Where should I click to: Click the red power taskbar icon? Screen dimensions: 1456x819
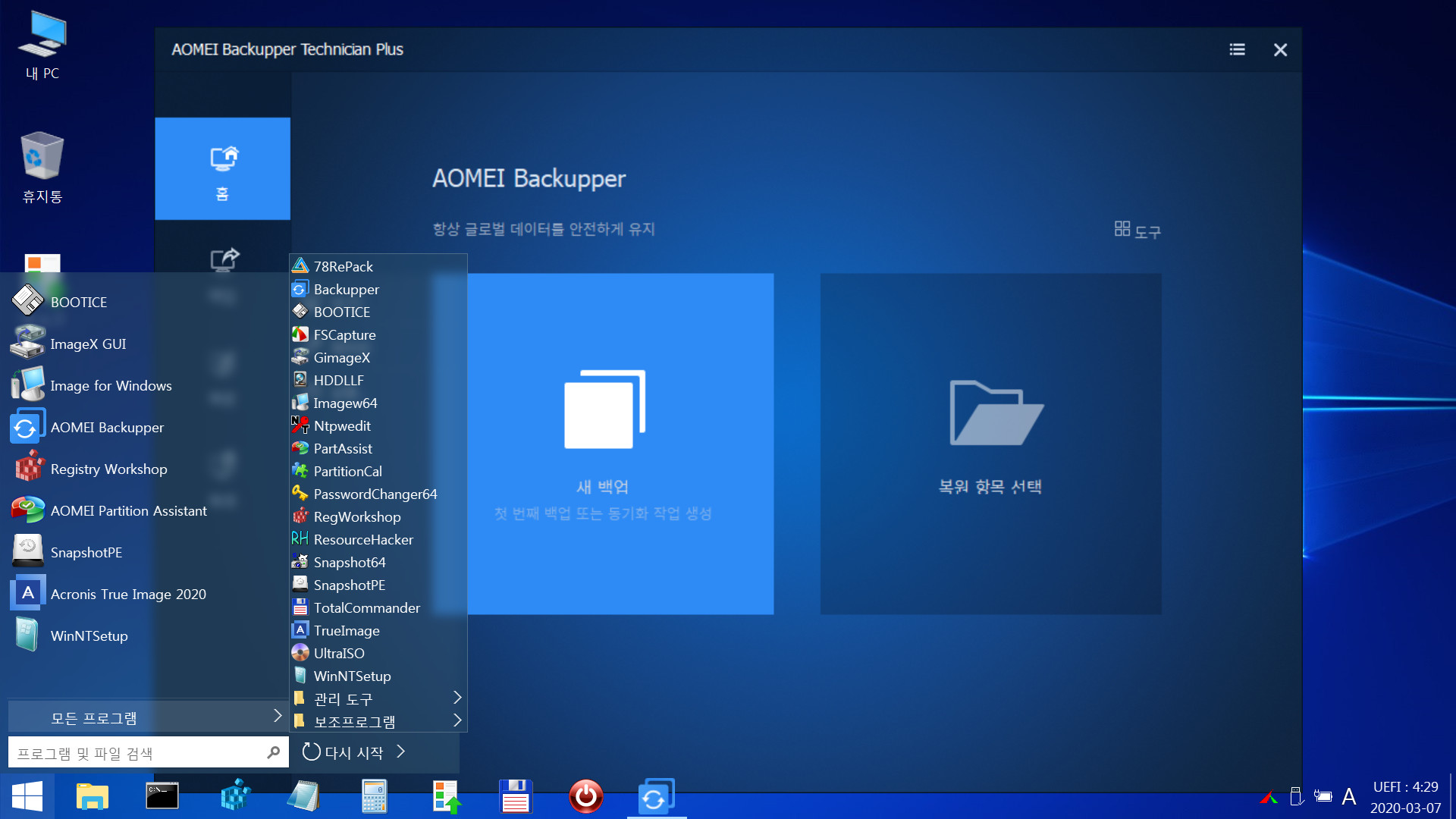point(586,796)
